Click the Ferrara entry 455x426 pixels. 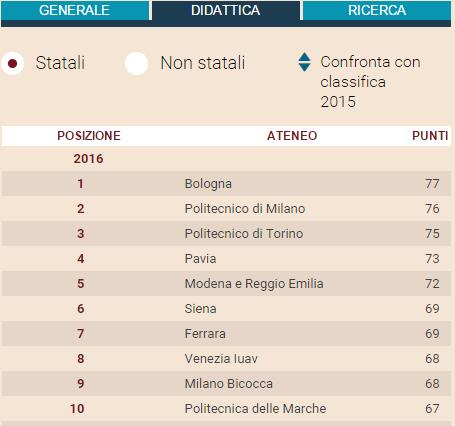tap(205, 334)
